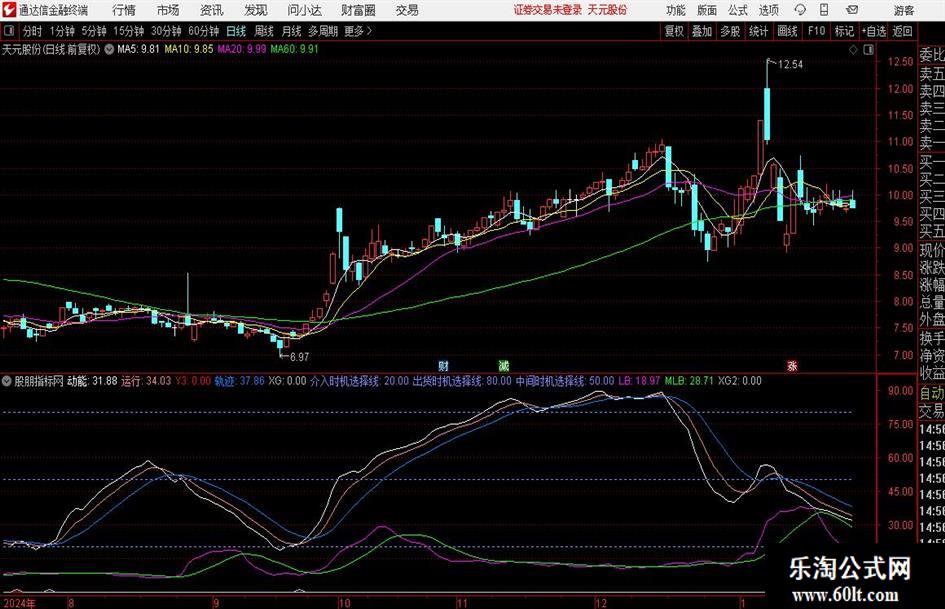Open the 发现 menu

256,10
